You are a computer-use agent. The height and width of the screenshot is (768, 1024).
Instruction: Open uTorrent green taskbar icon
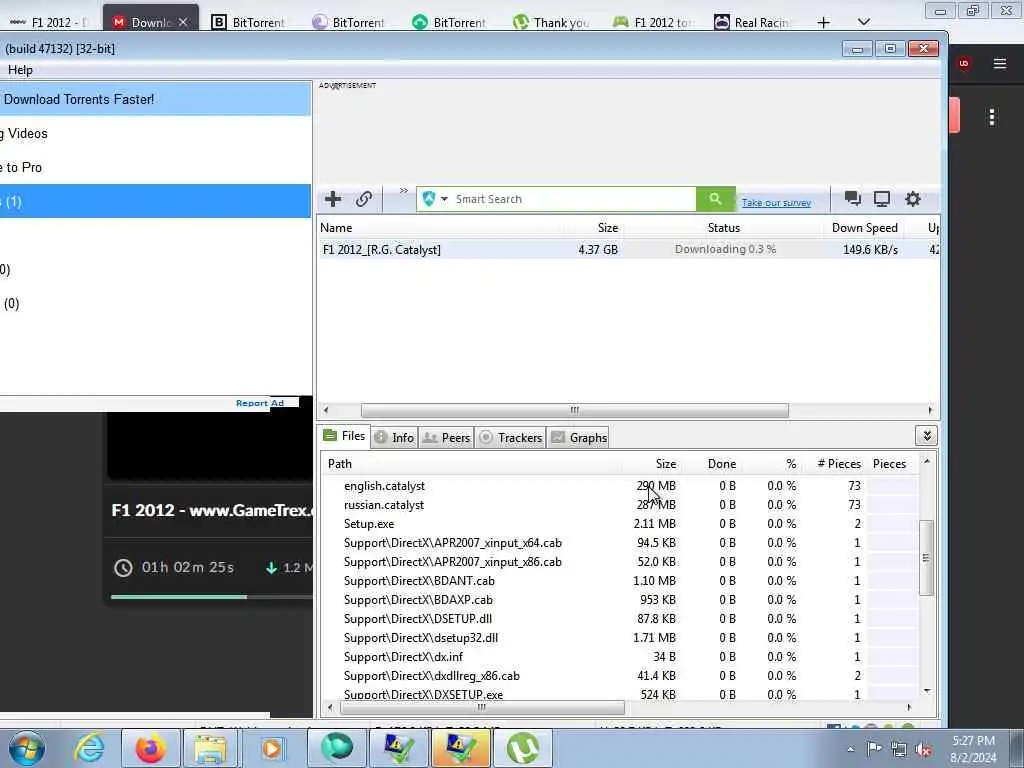522,748
